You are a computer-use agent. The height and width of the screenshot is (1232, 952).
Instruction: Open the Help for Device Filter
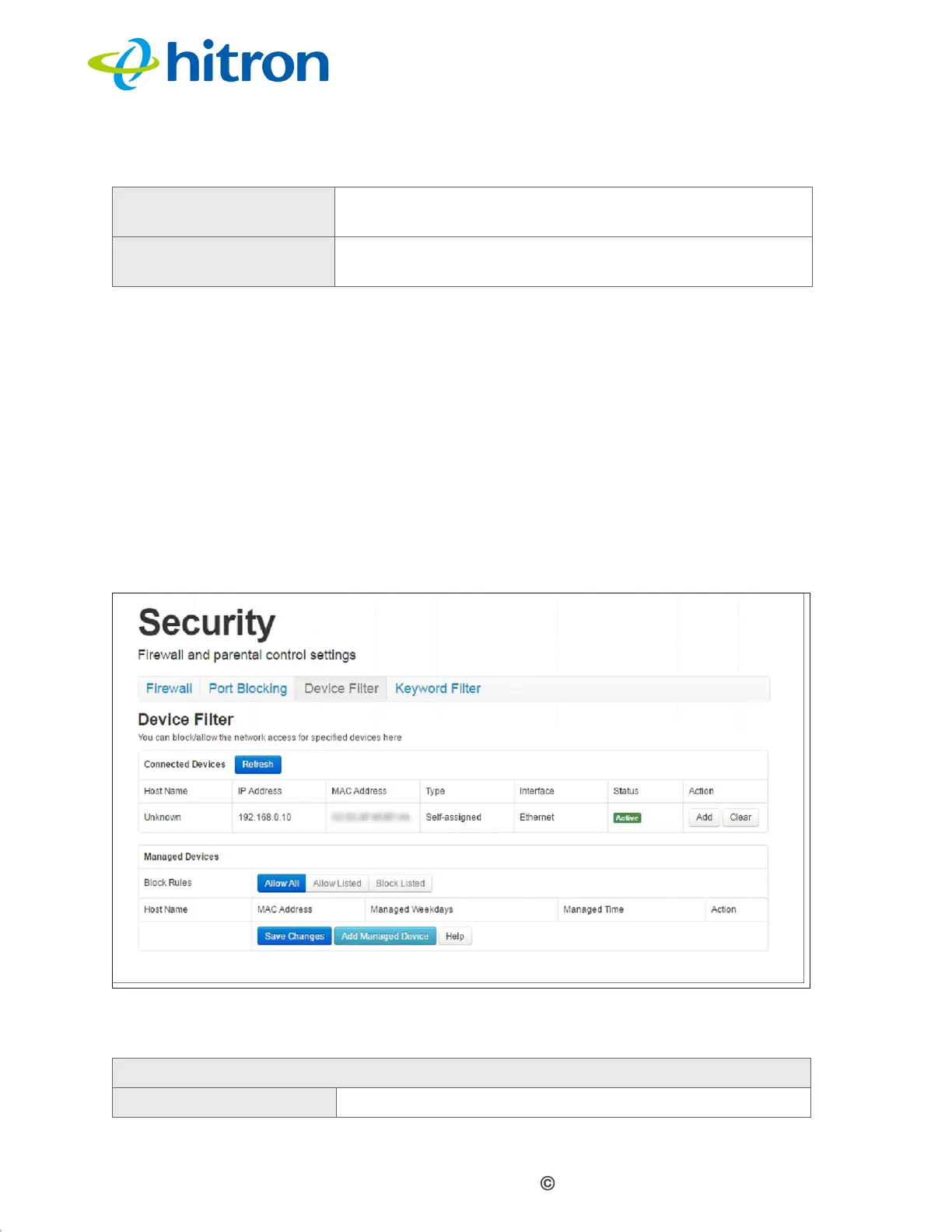pyautogui.click(x=455, y=936)
